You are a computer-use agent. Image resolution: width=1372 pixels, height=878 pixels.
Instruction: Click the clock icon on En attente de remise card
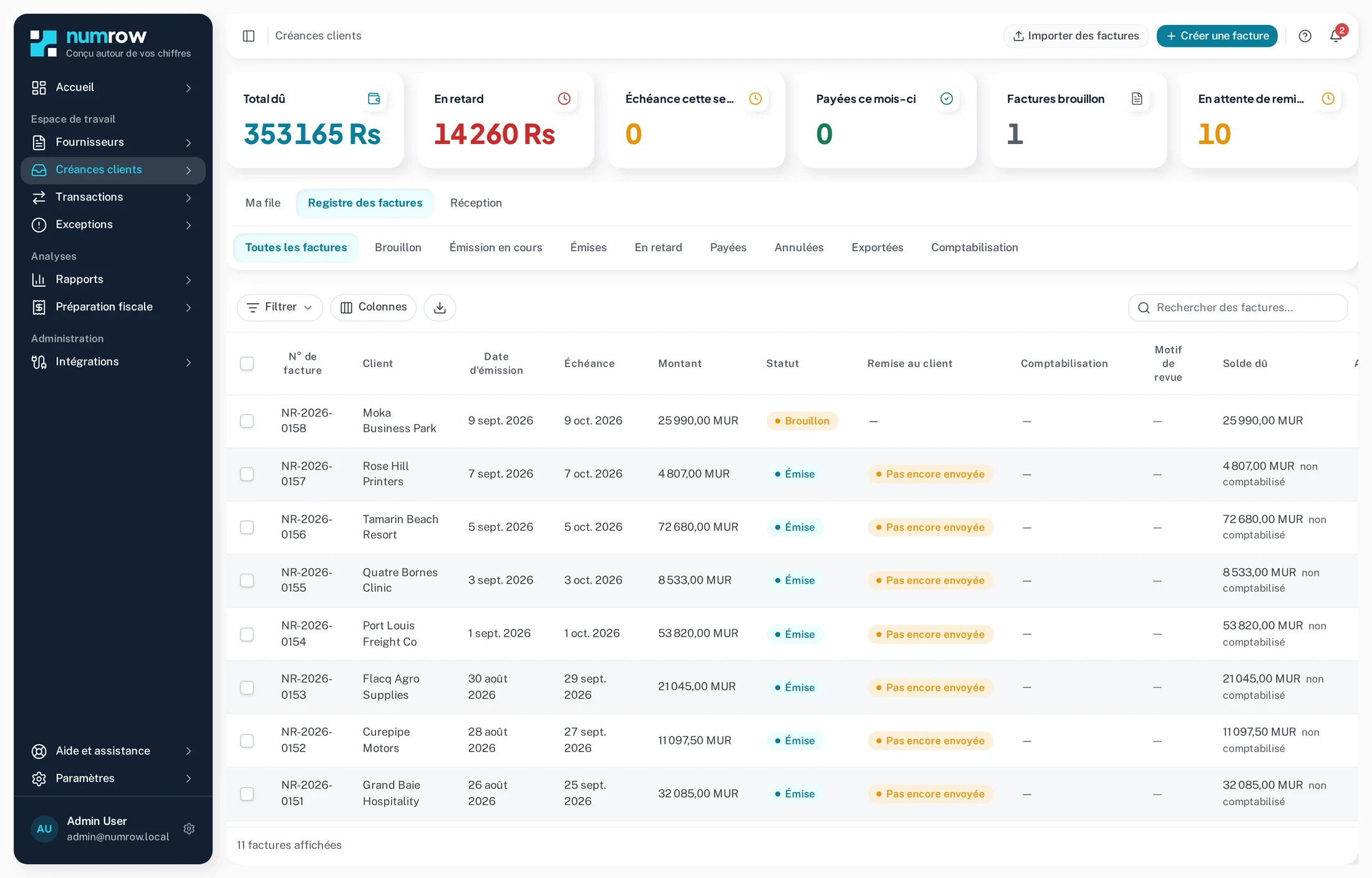[x=1328, y=99]
